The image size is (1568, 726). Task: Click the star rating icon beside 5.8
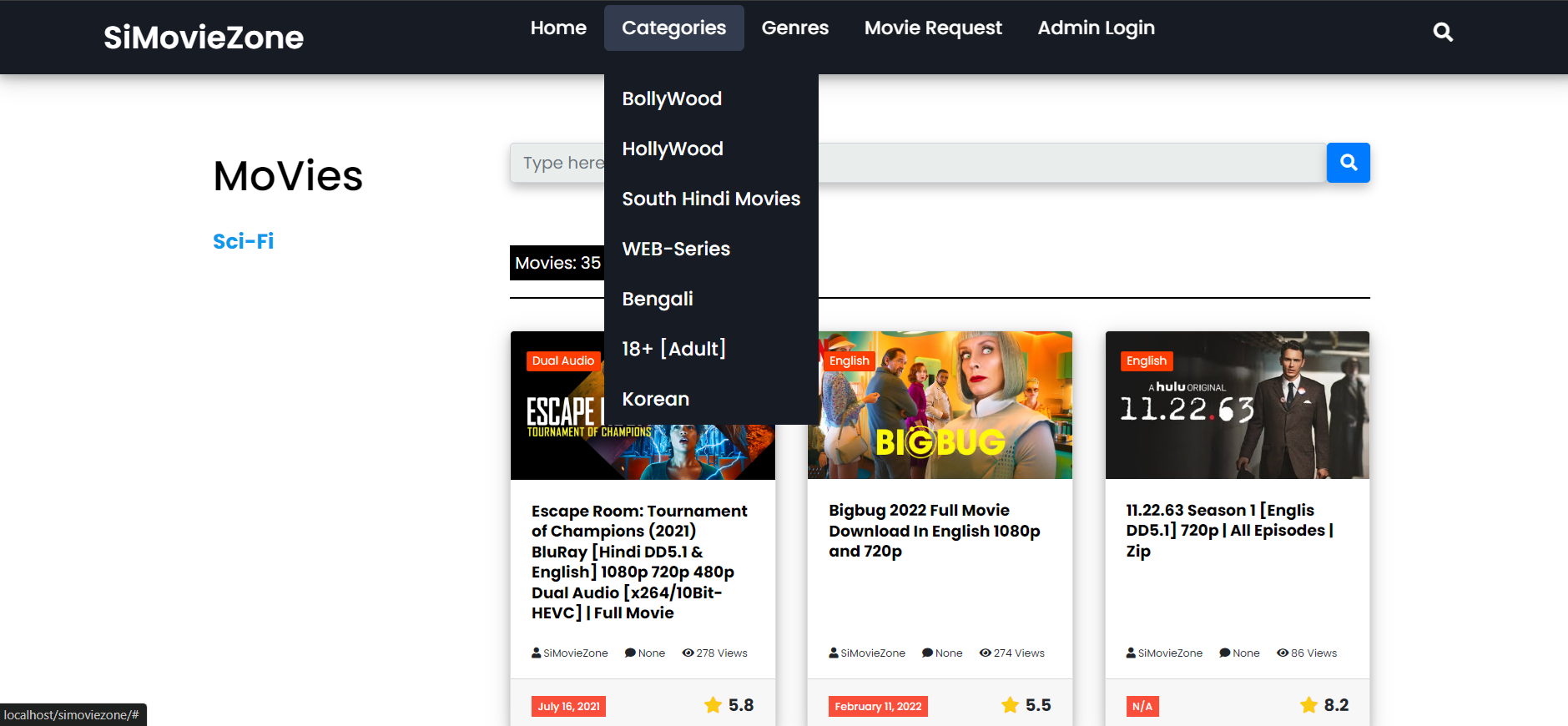click(x=713, y=705)
